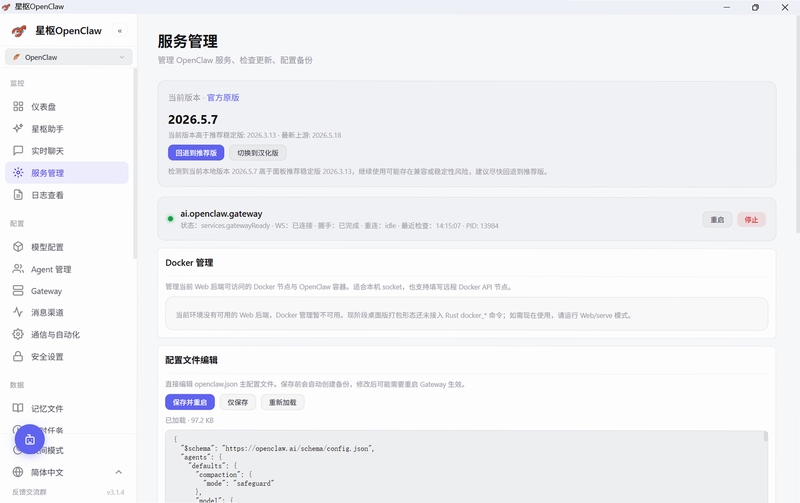Click the ai.openclaw.gateway service name

pos(221,214)
